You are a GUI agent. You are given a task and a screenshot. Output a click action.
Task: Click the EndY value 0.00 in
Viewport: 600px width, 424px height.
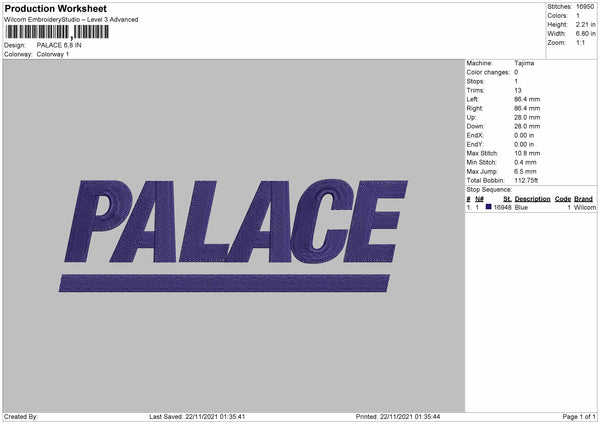[524, 145]
